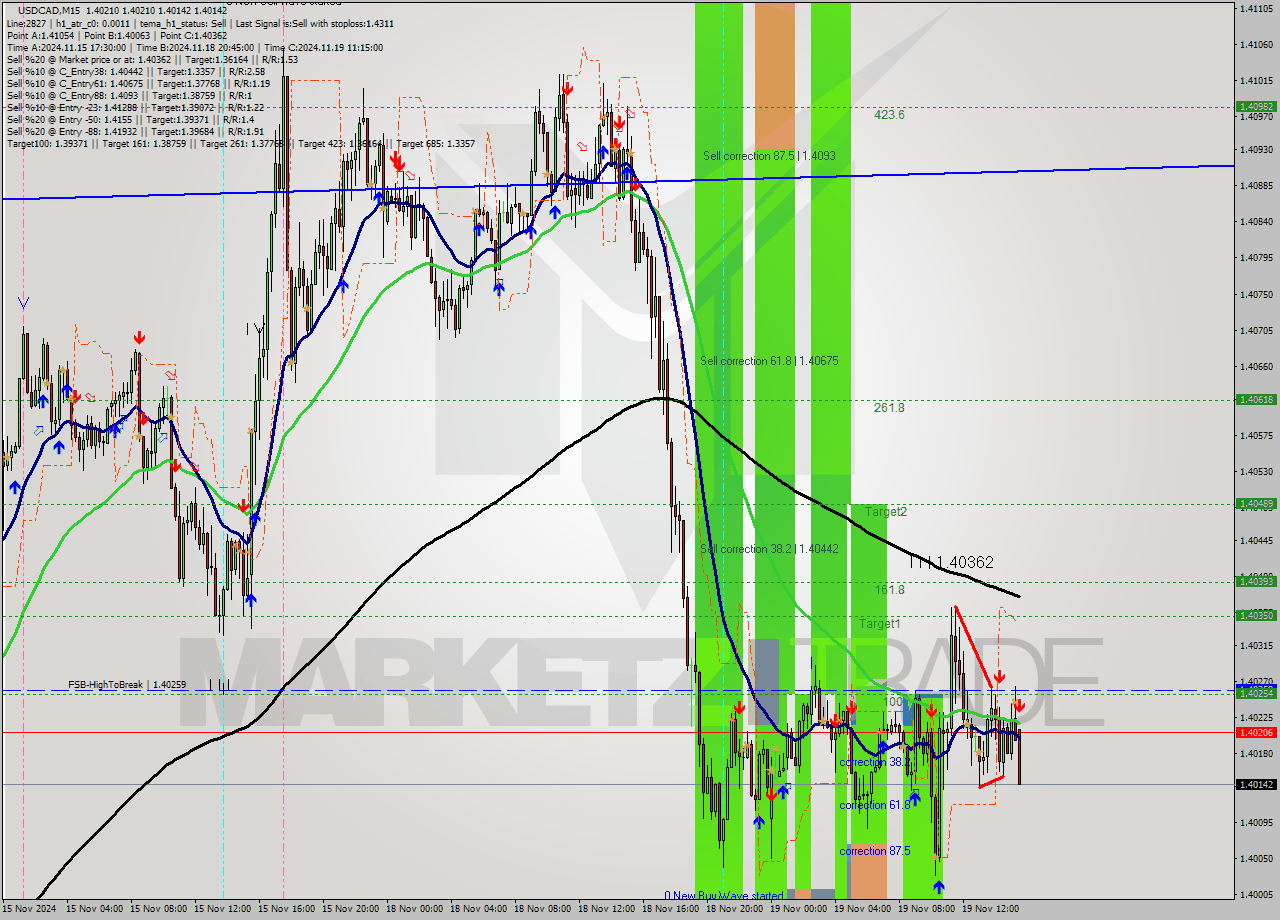Select the short red ascending trendline near 1.40142

[x=991, y=781]
